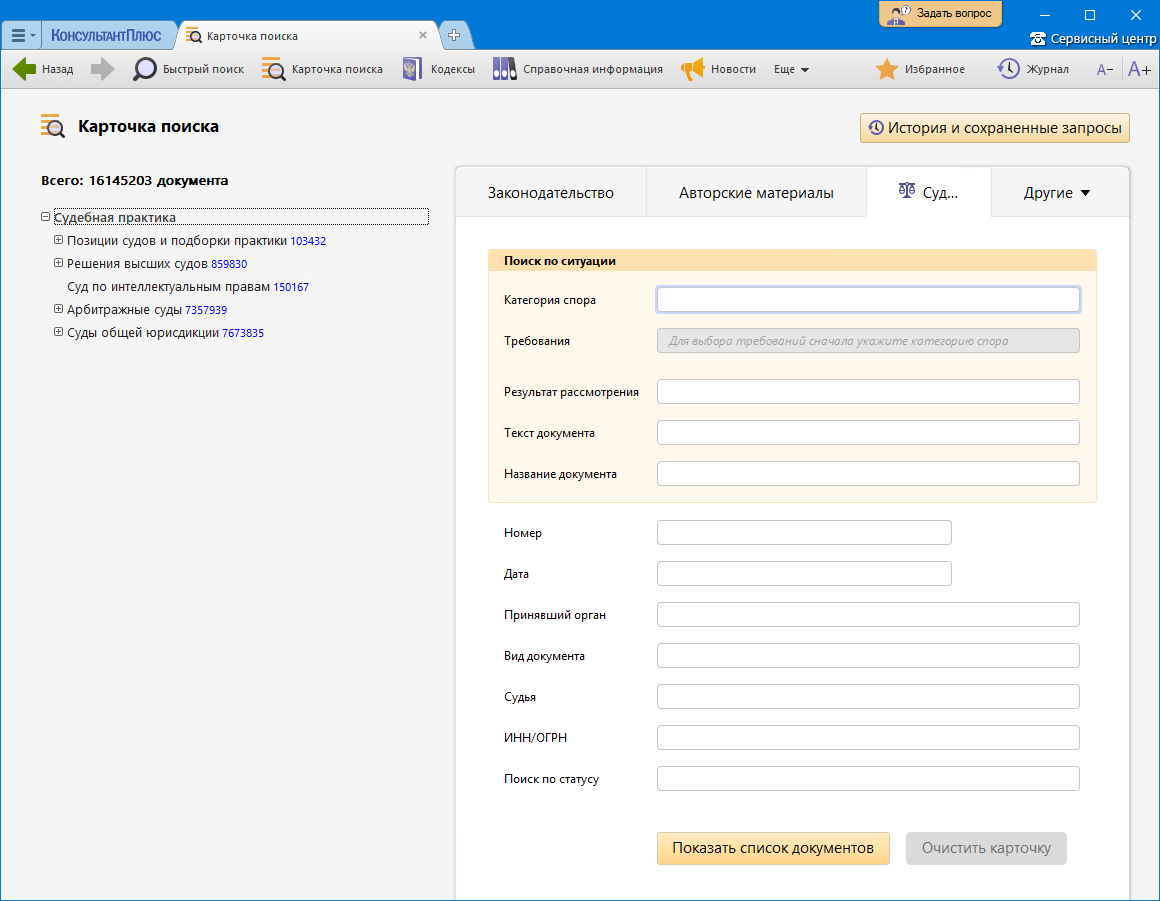Open the Еще toolbar dropdown
The width and height of the screenshot is (1160, 901).
click(791, 69)
